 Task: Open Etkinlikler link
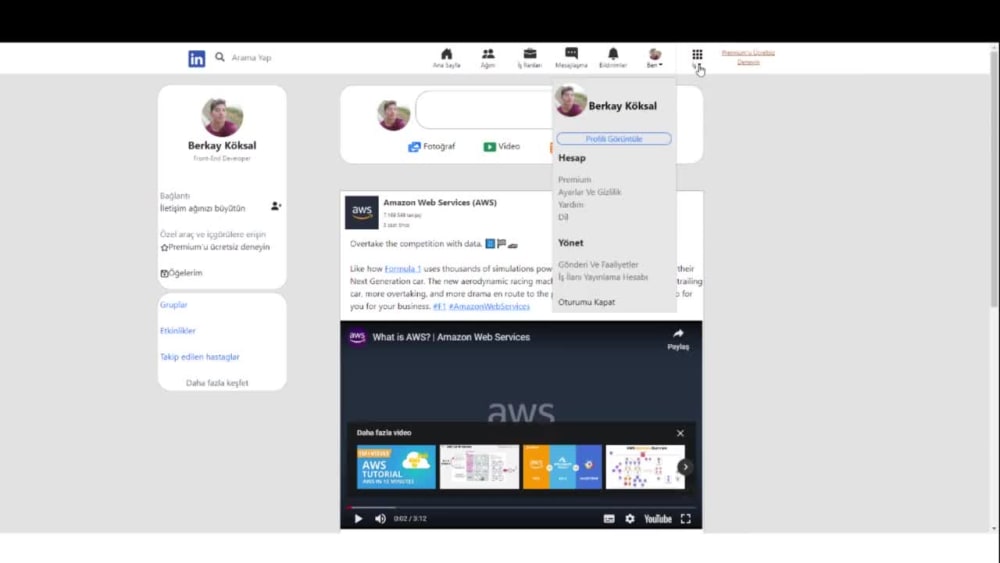[x=178, y=331]
